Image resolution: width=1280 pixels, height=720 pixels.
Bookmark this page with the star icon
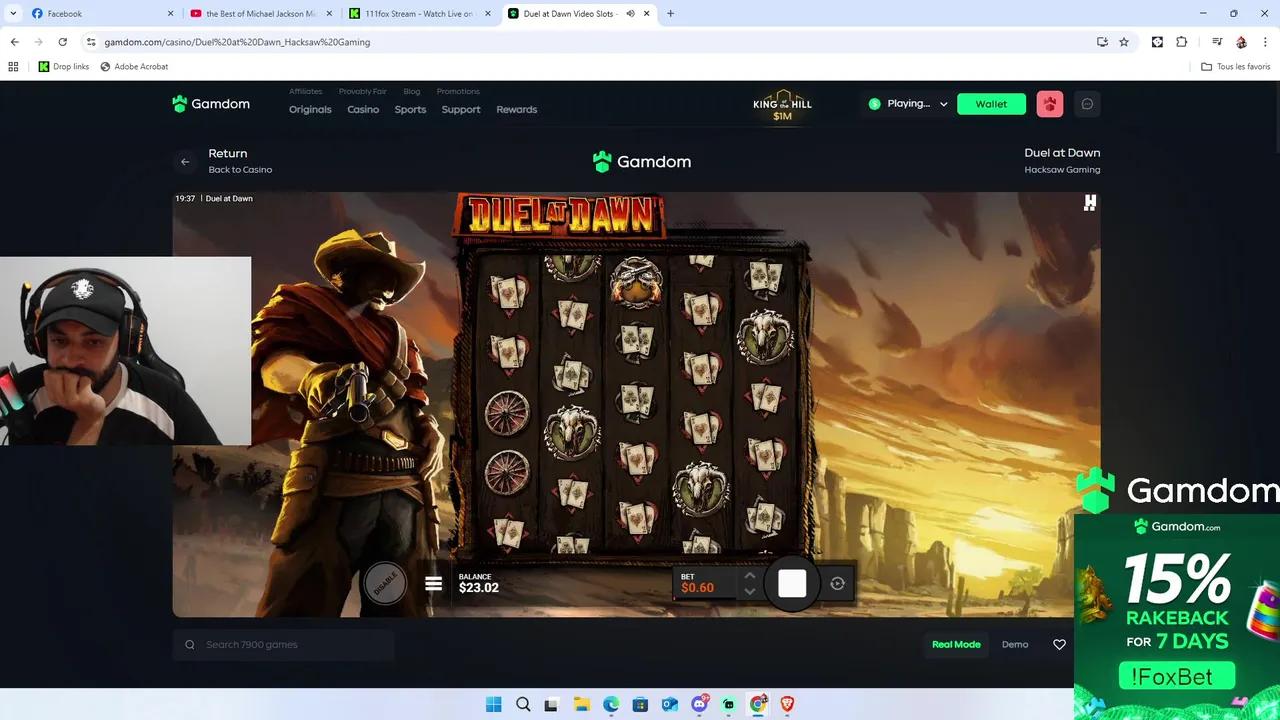tap(1124, 42)
